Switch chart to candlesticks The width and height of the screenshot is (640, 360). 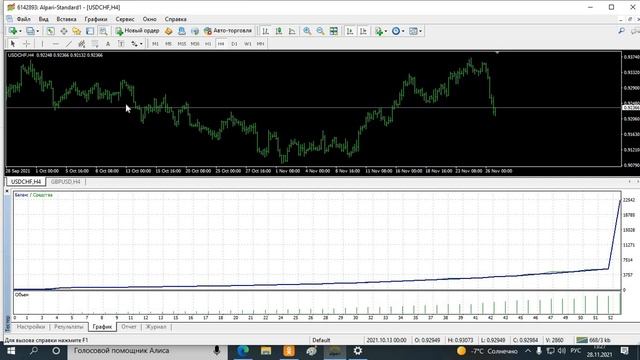(x=279, y=31)
